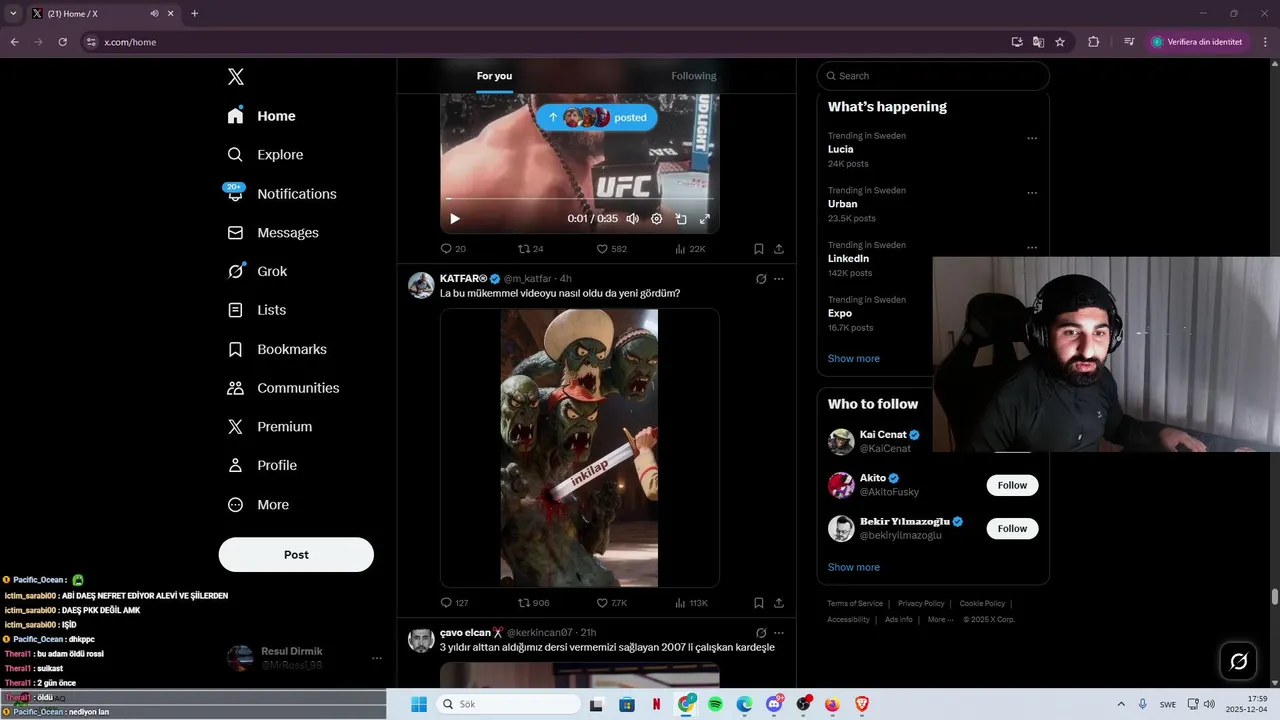
Task: Toggle picture-in-picture on the UFC video
Action: pyautogui.click(x=681, y=219)
